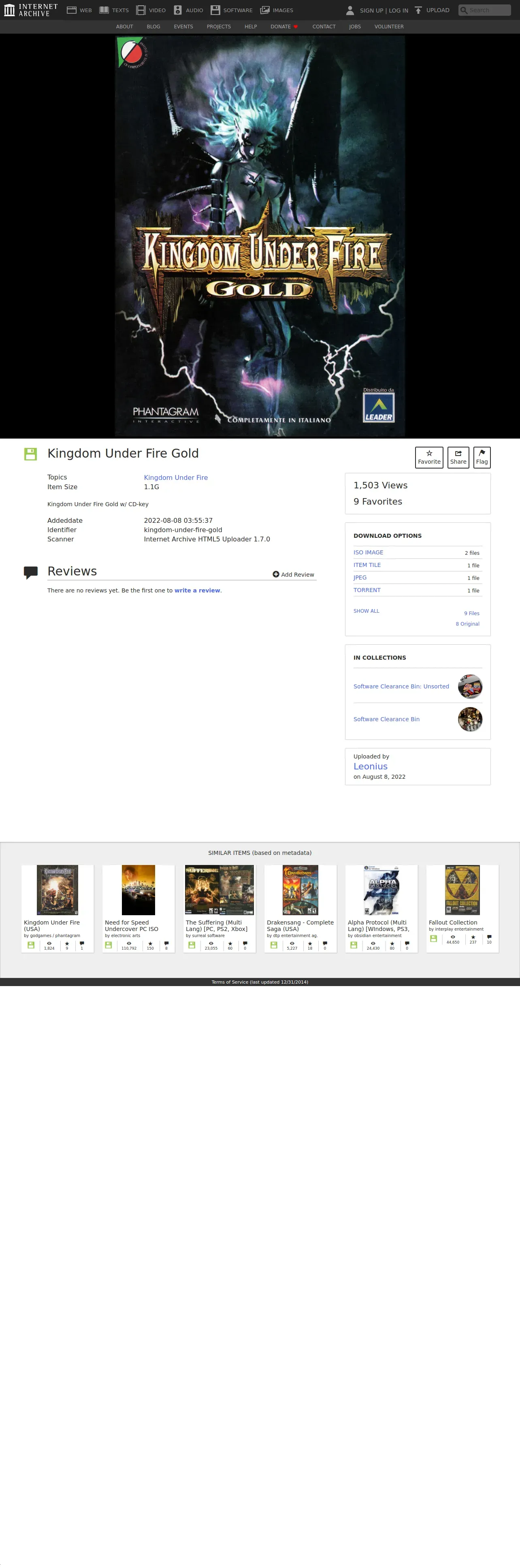Viewport: 520px width, 1568px height.
Task: Share this item
Action: [458, 457]
